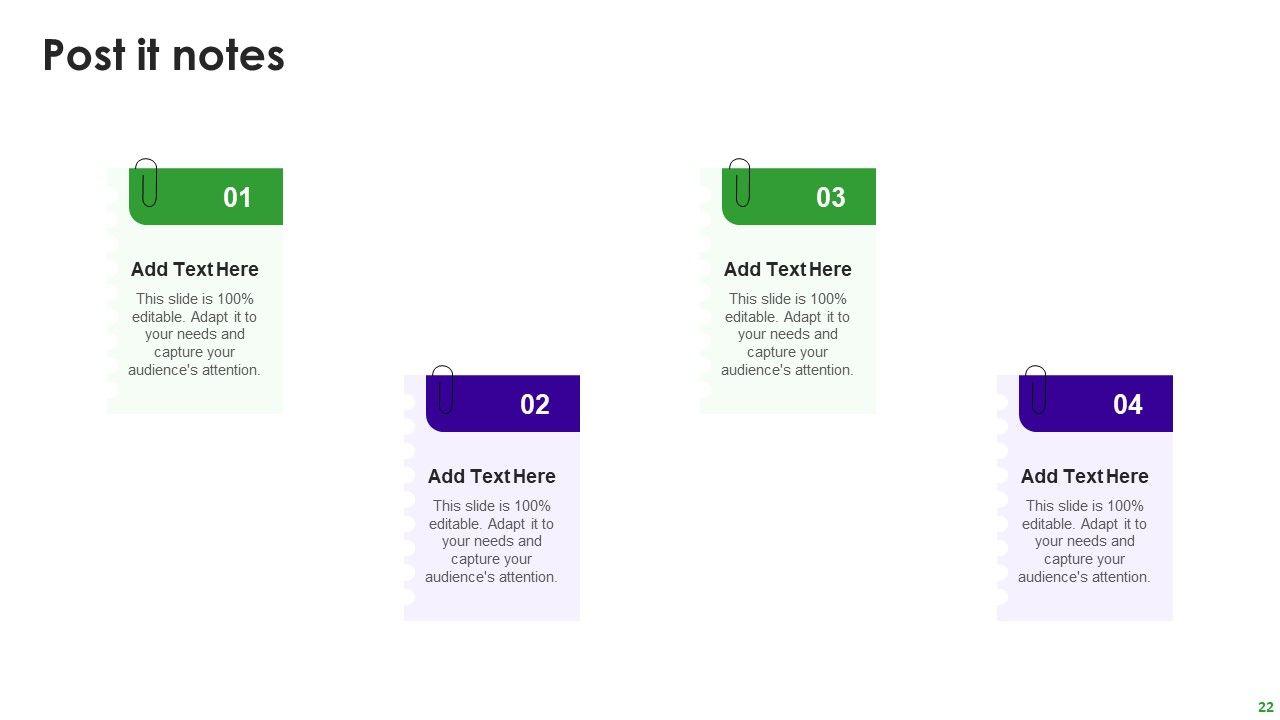Select the paperclip on note 02

click(x=443, y=389)
